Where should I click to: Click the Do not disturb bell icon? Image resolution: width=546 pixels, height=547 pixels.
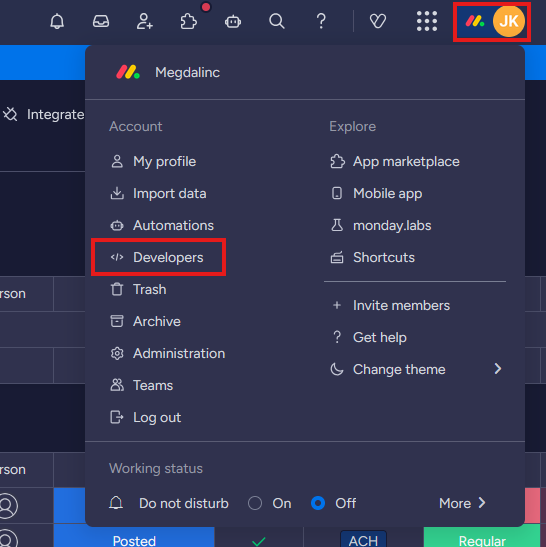pos(116,503)
